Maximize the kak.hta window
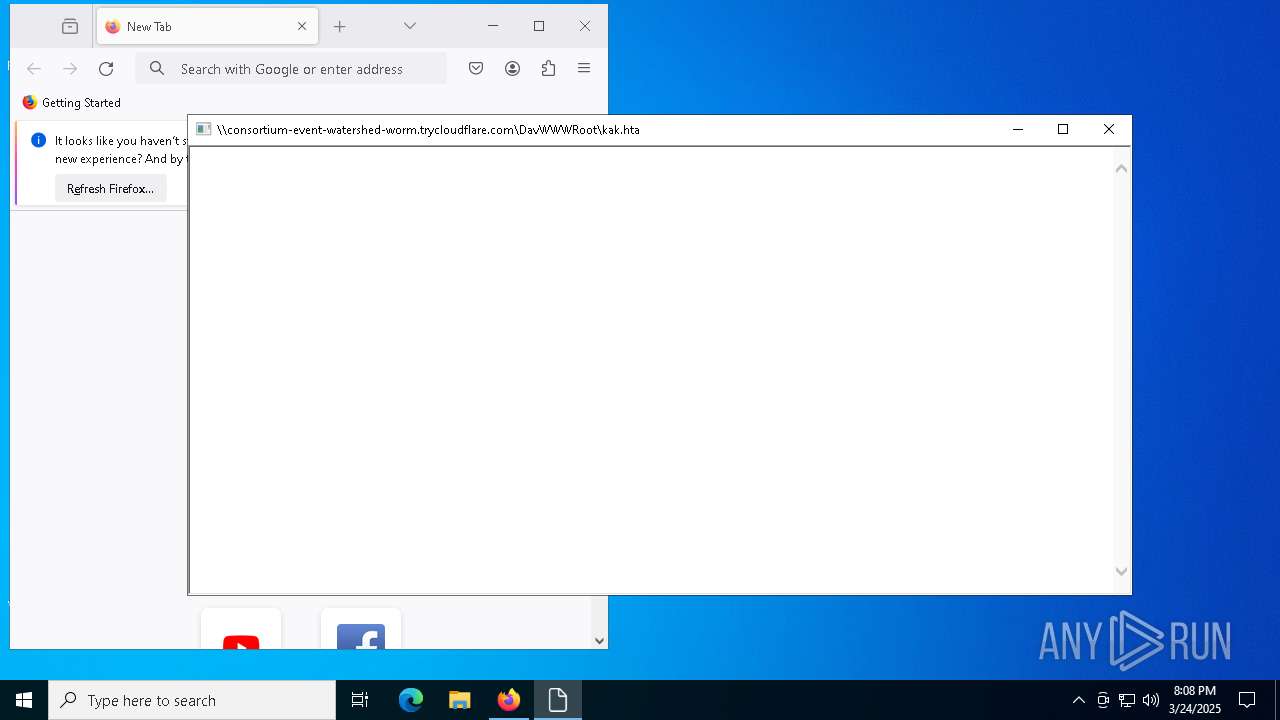1280x720 pixels. tap(1063, 130)
